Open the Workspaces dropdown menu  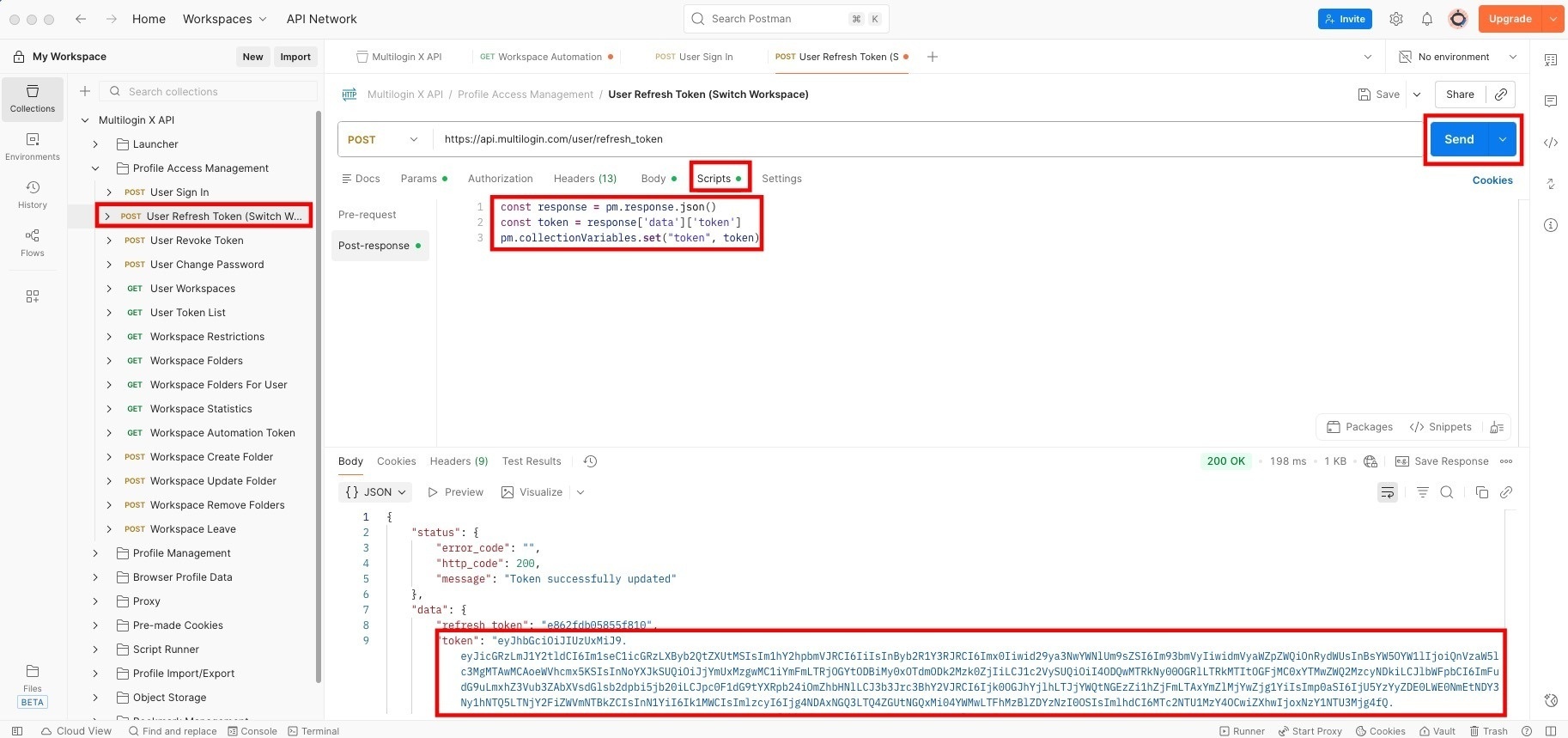(225, 19)
